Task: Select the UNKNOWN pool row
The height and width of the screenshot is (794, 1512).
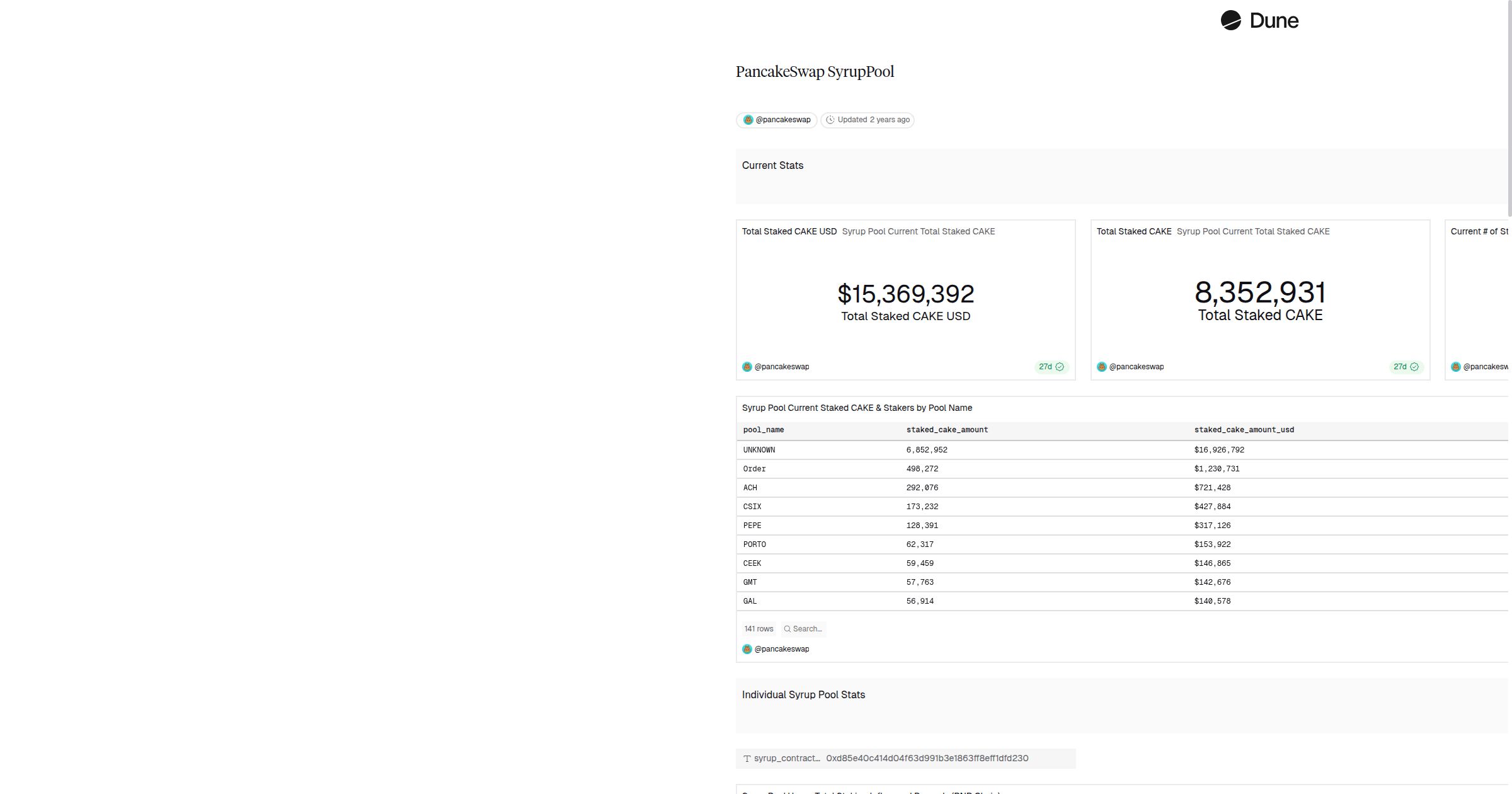Action: tap(759, 450)
